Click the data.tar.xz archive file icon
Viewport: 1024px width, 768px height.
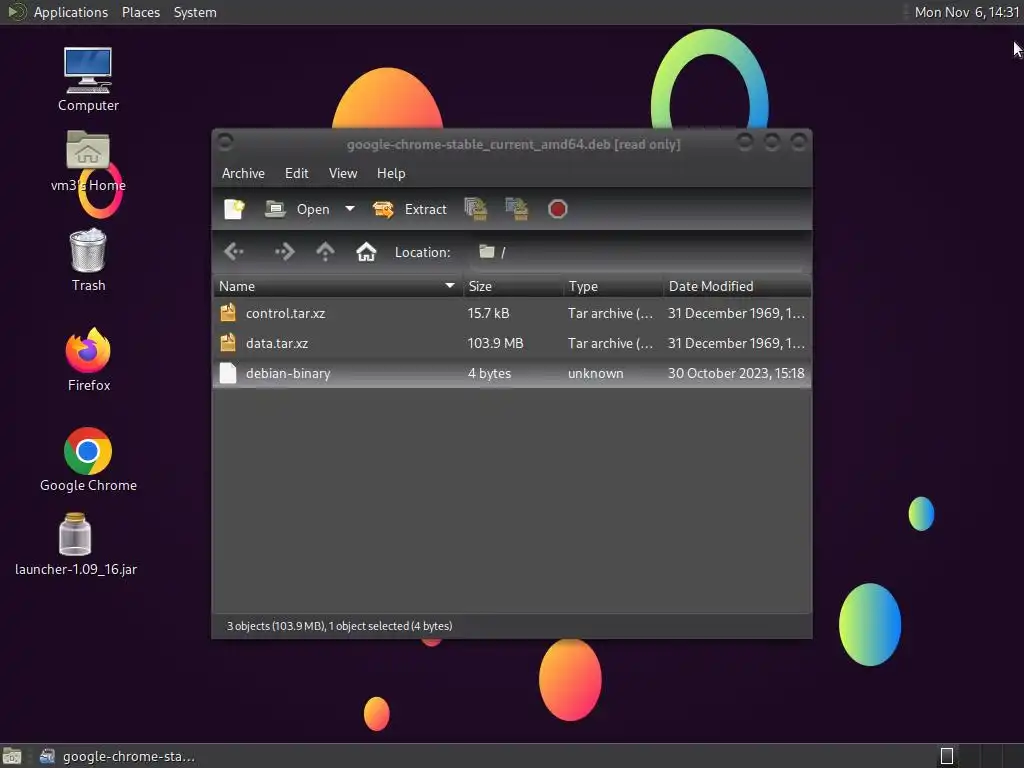[x=228, y=343]
